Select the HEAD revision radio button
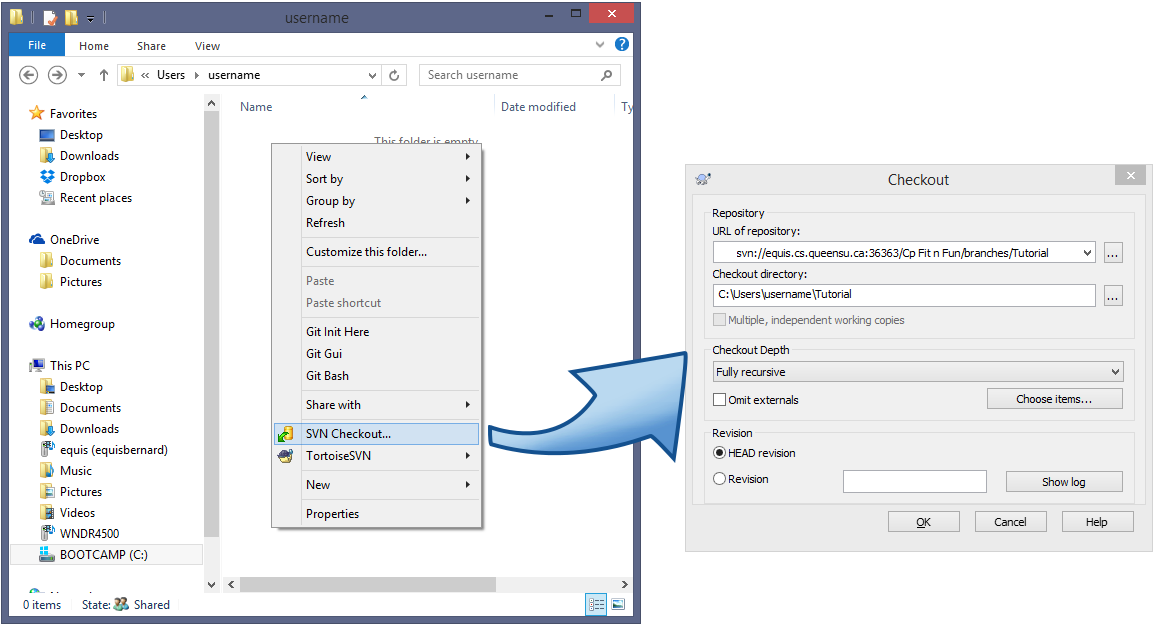The image size is (1155, 625). pyautogui.click(x=720, y=453)
